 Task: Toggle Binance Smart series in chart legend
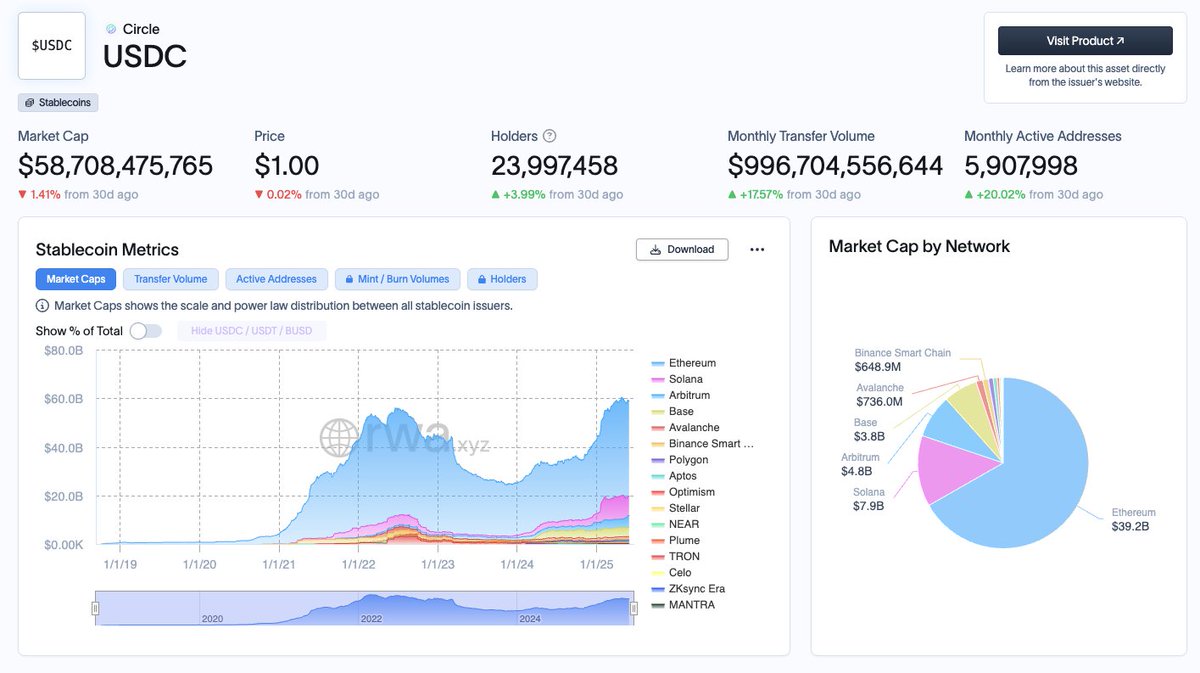pyautogui.click(x=703, y=443)
